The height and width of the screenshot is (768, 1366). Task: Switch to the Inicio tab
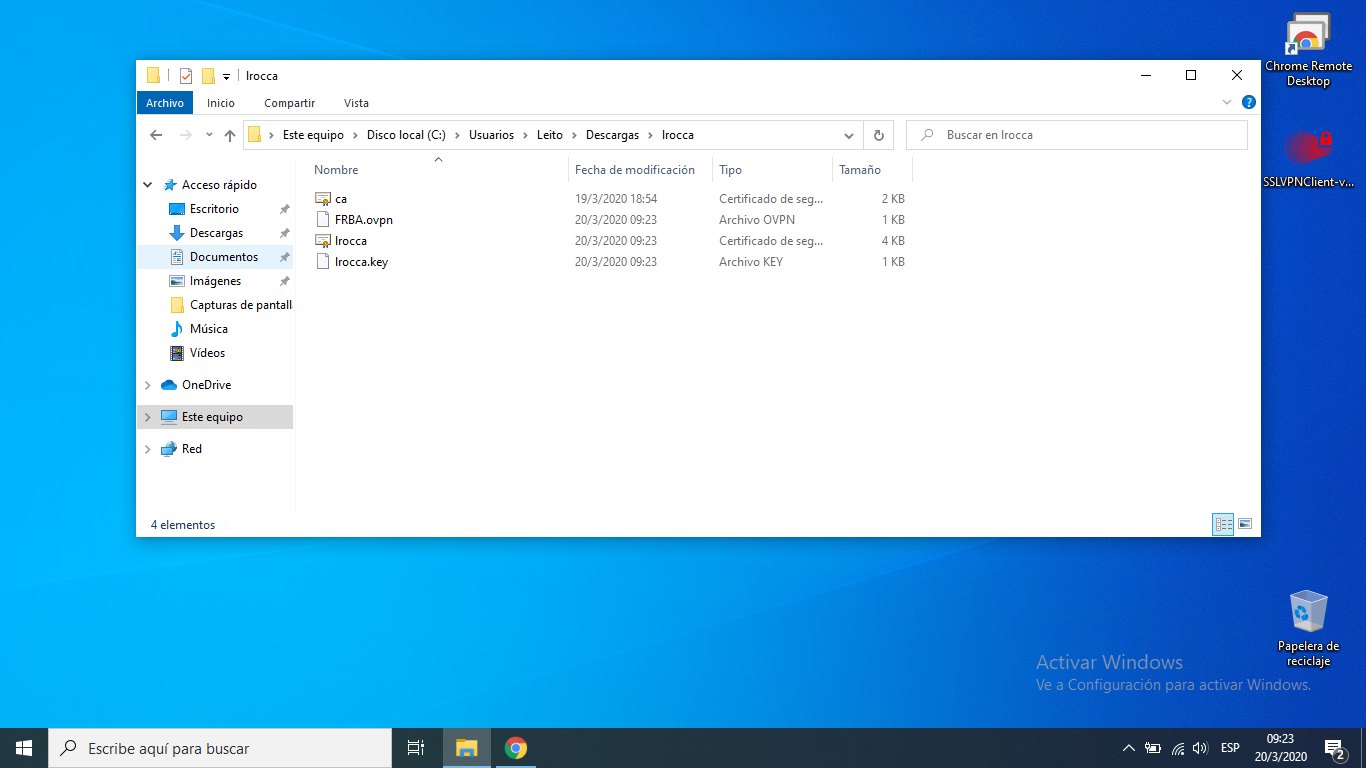[x=221, y=103]
